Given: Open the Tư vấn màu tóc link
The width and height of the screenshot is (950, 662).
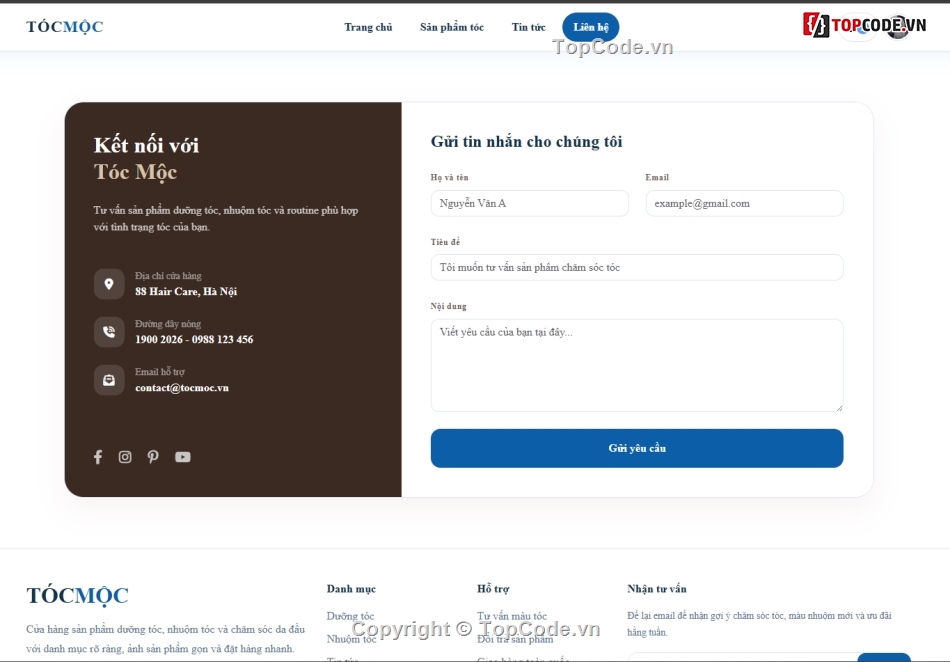Looking at the screenshot, I should click(512, 616).
